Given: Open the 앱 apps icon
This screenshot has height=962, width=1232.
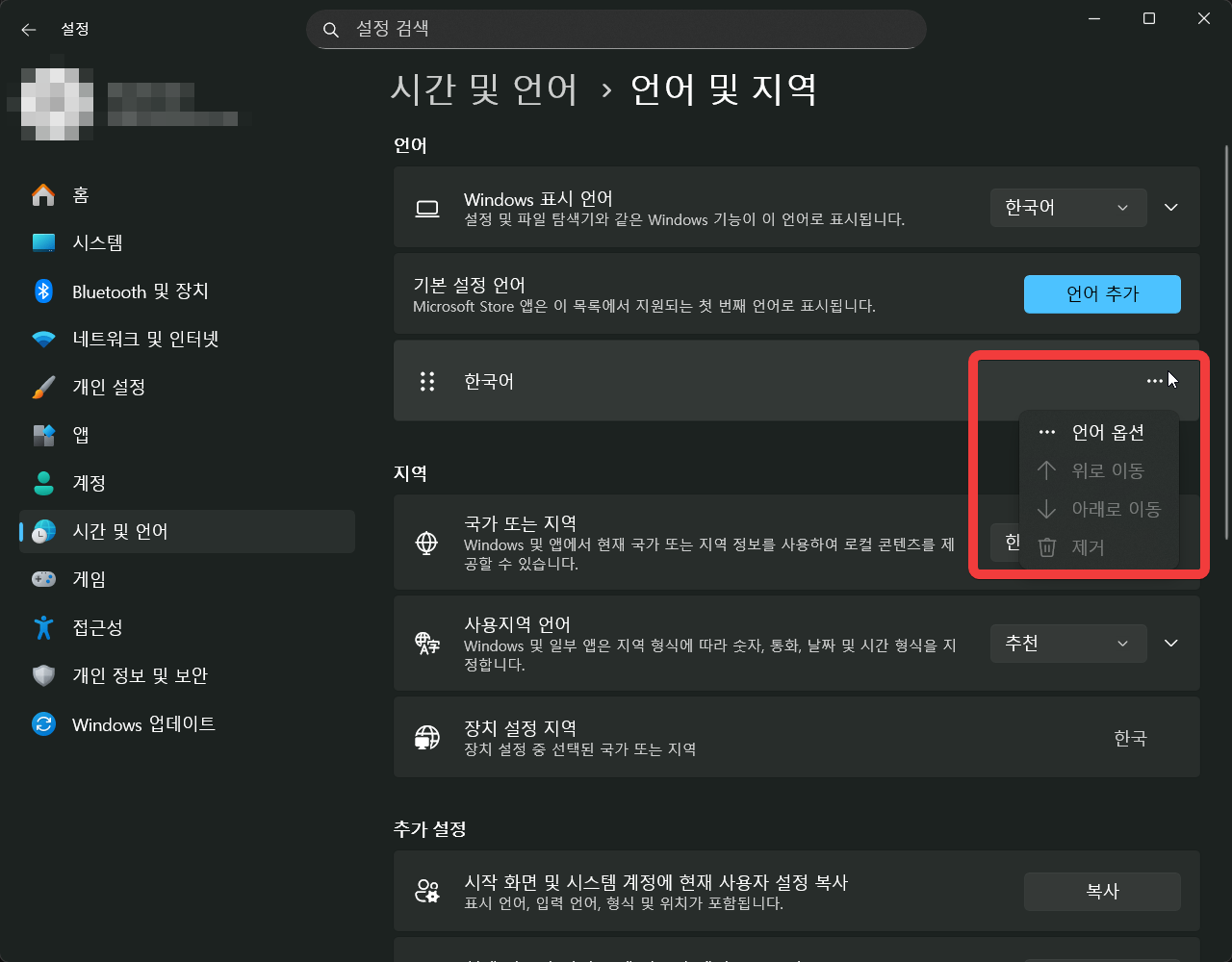Looking at the screenshot, I should click(43, 435).
